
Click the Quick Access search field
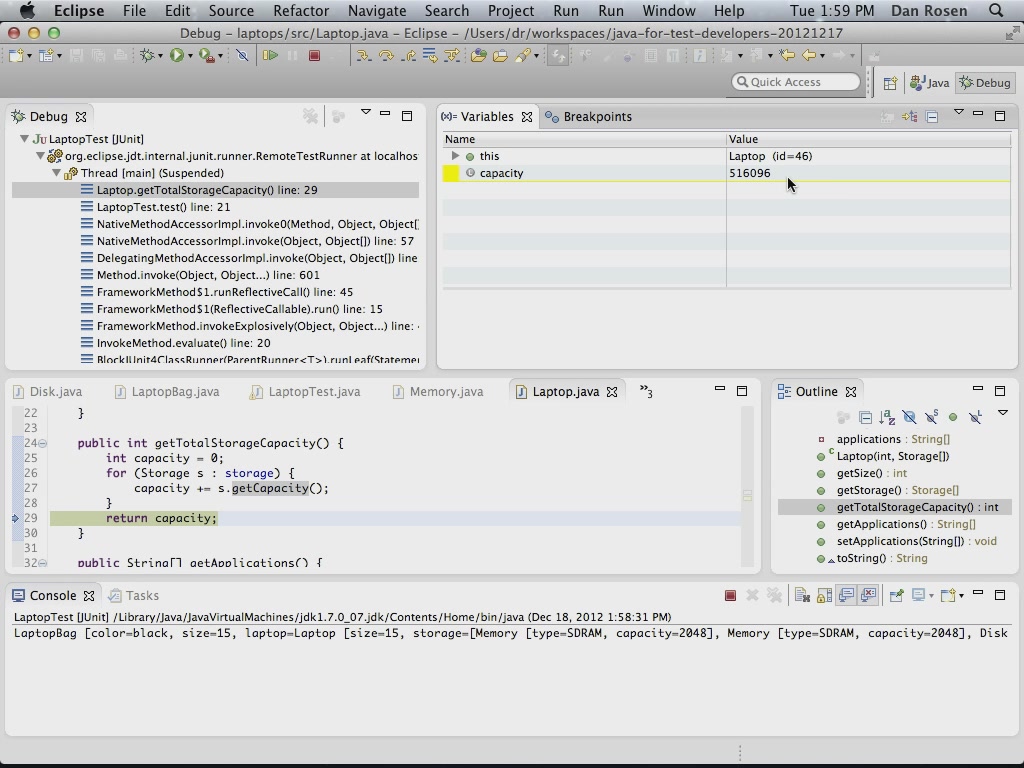tap(795, 82)
